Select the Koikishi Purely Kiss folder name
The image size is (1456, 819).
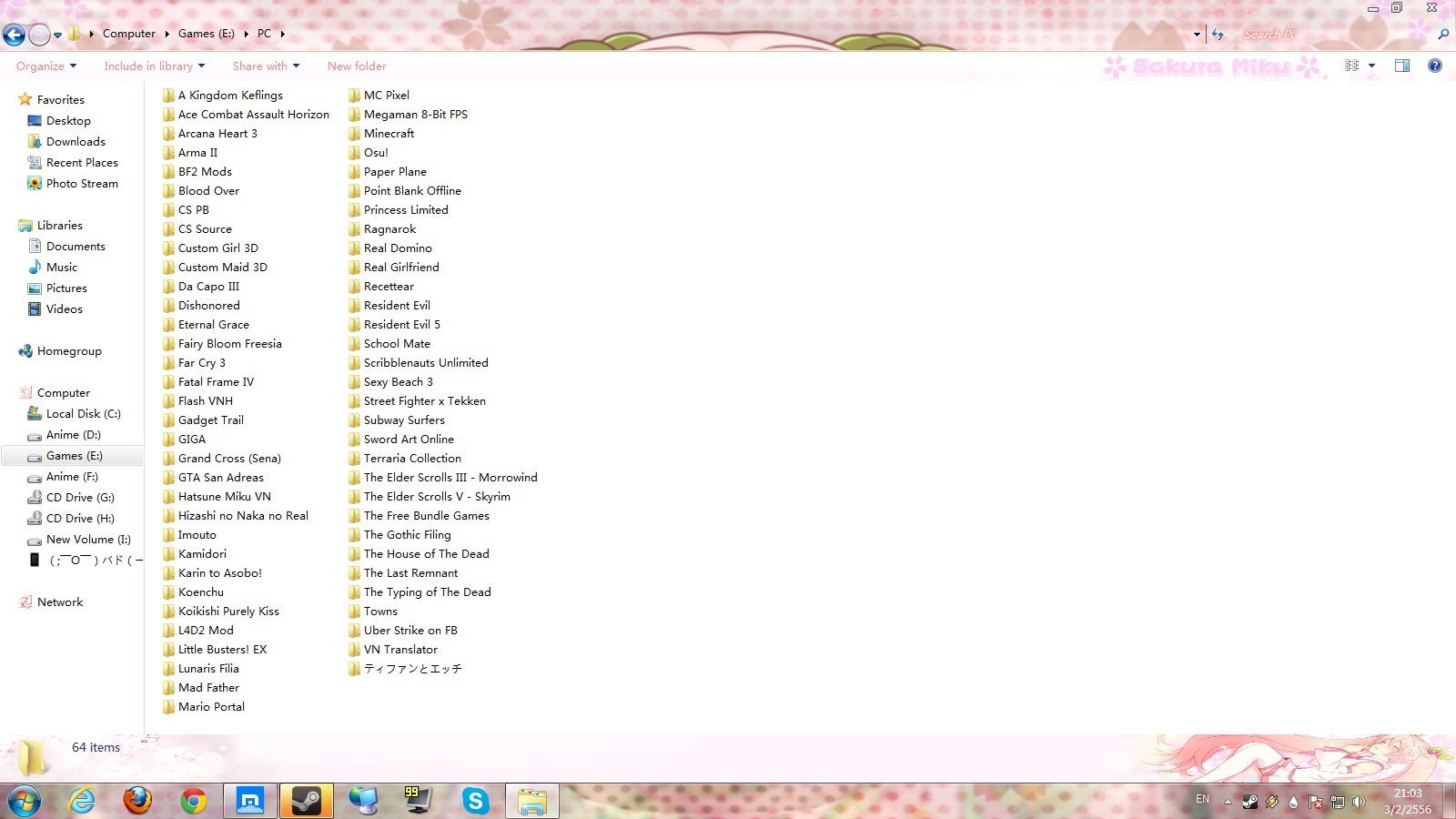click(229, 612)
